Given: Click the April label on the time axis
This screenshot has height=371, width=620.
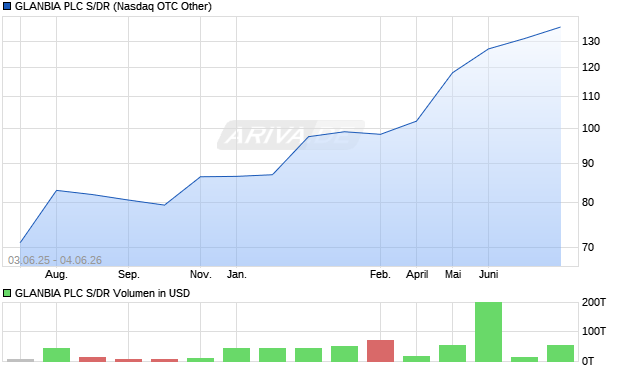Looking at the screenshot, I should [417, 274].
